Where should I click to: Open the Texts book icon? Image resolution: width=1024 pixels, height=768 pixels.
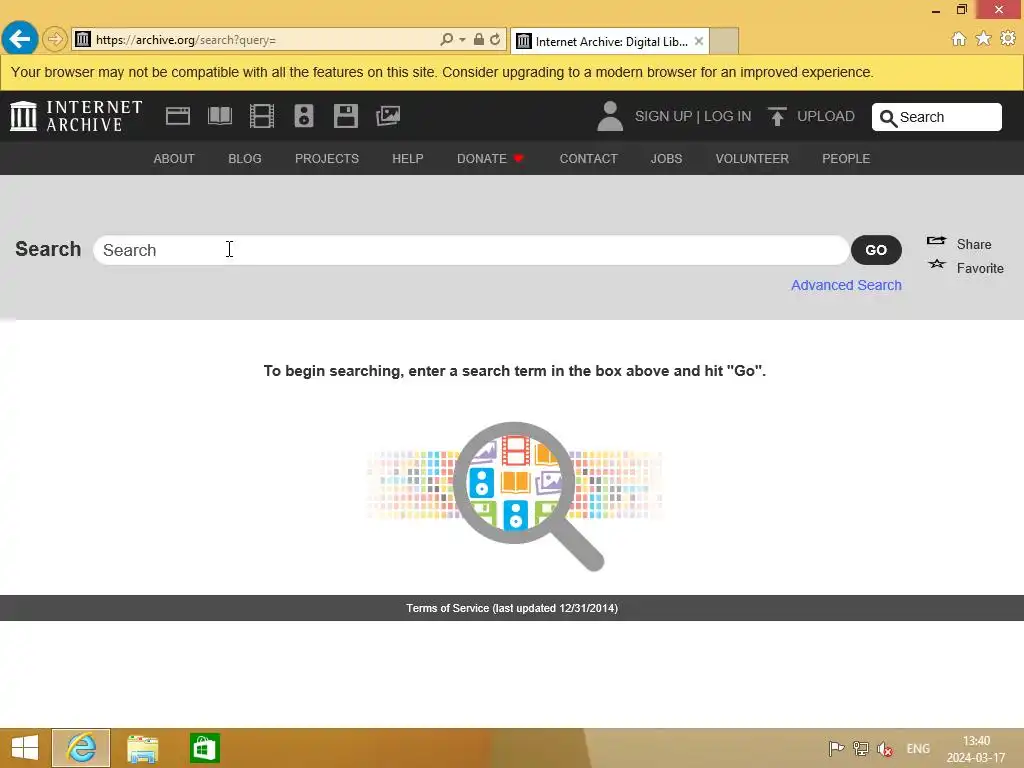click(219, 116)
